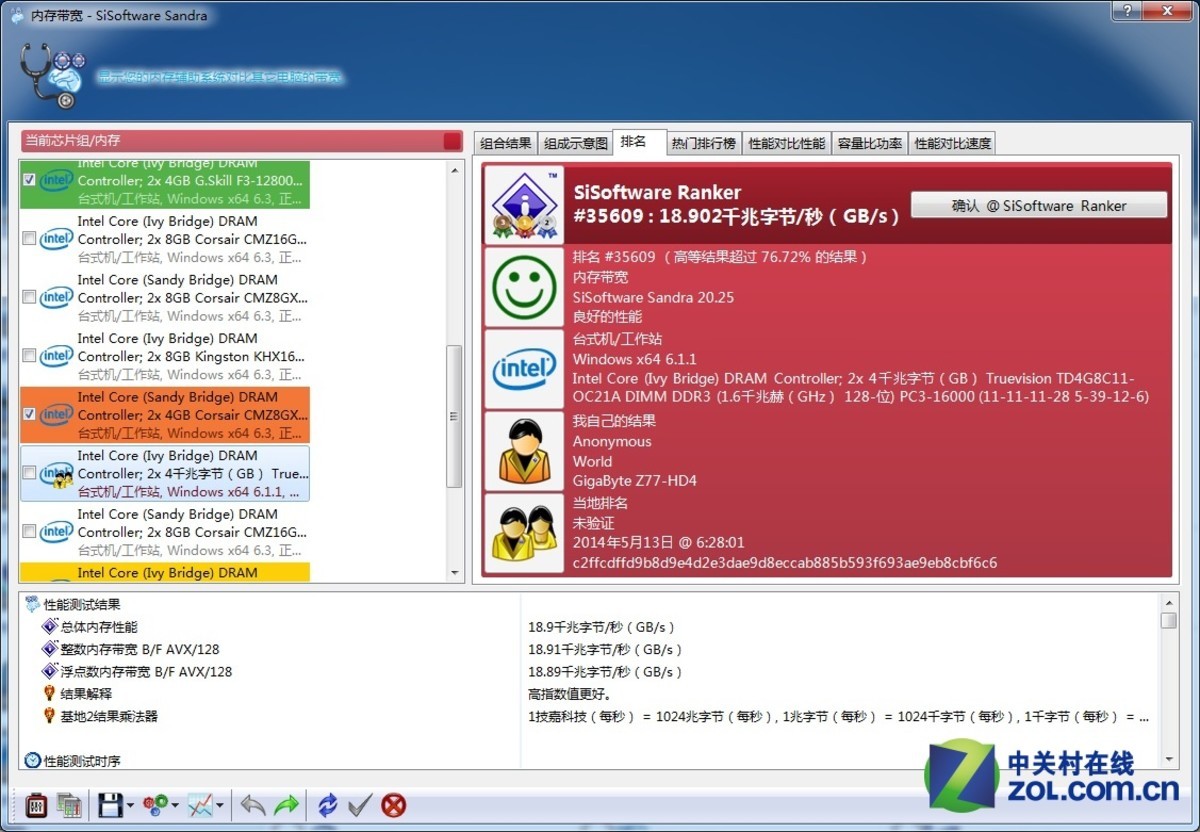Check the Kingston KHX16 entry checkbox
Screen dimensions: 1200x832
click(x=29, y=356)
